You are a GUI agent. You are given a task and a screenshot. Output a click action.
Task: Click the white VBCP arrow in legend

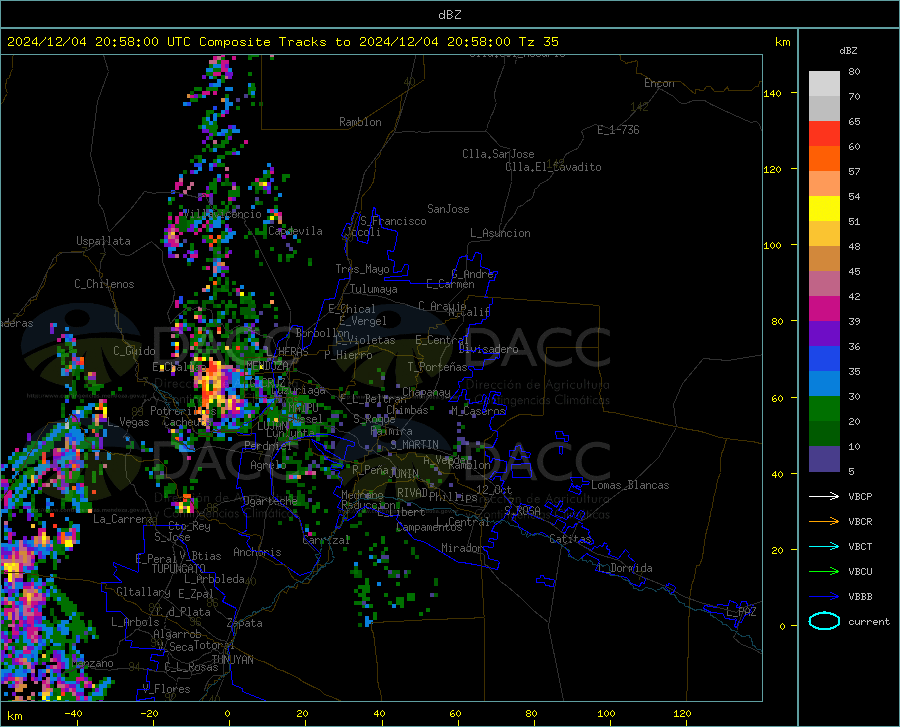(x=824, y=496)
